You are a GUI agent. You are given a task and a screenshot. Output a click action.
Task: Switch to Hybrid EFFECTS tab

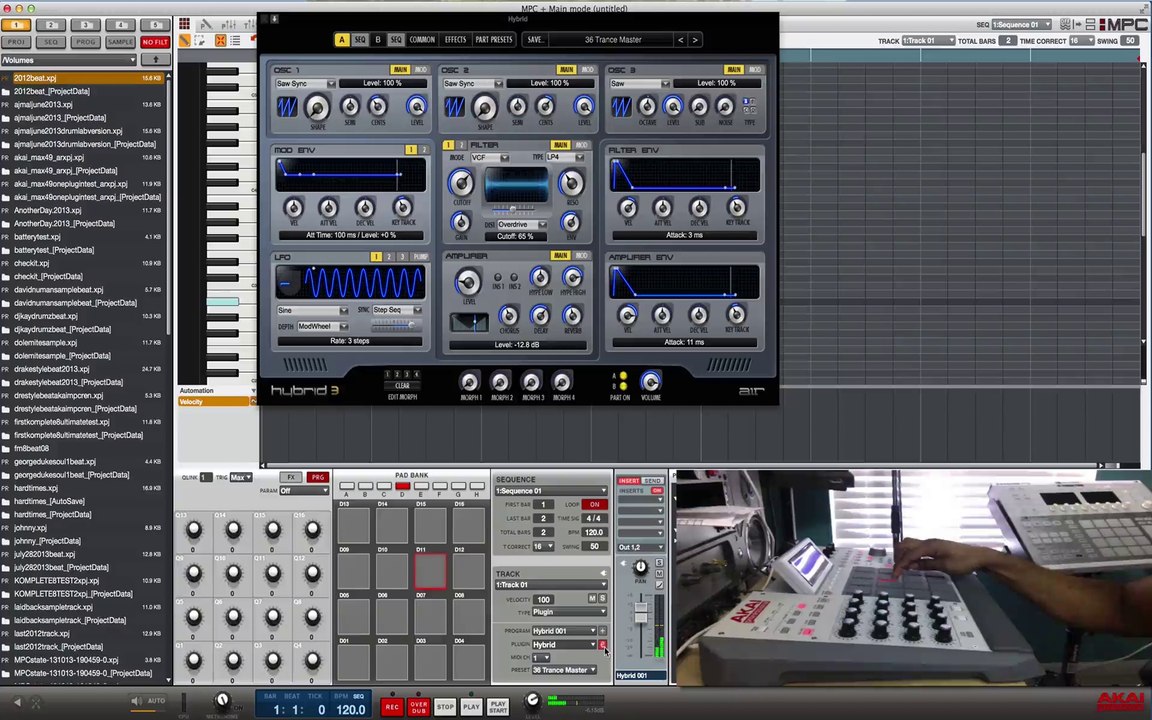click(x=456, y=40)
